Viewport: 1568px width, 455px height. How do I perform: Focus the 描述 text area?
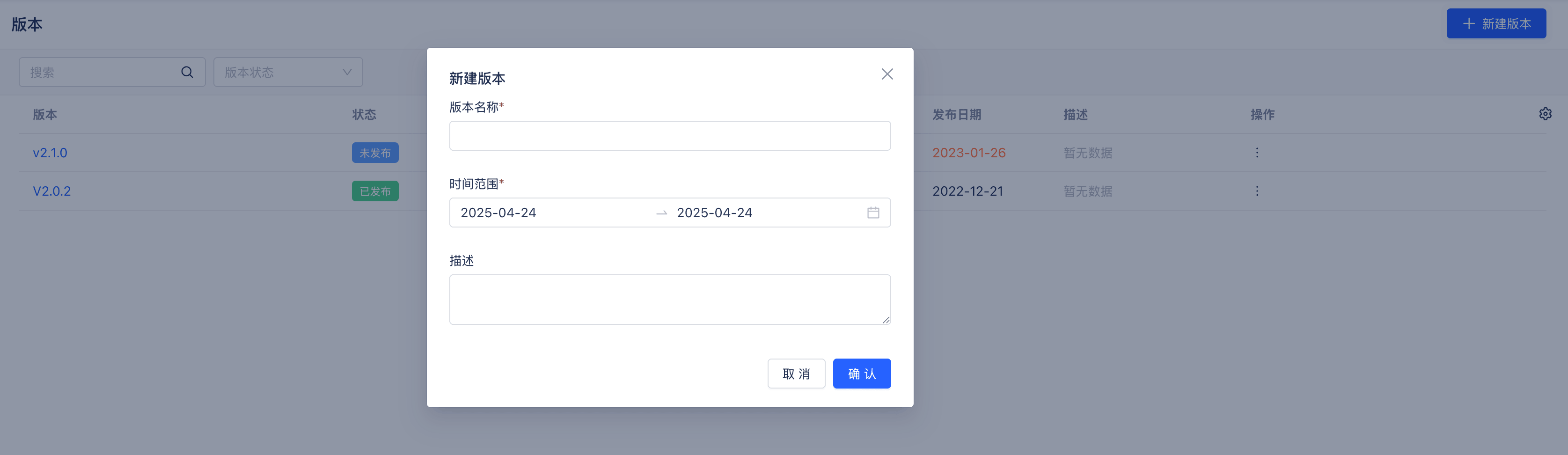point(670,299)
